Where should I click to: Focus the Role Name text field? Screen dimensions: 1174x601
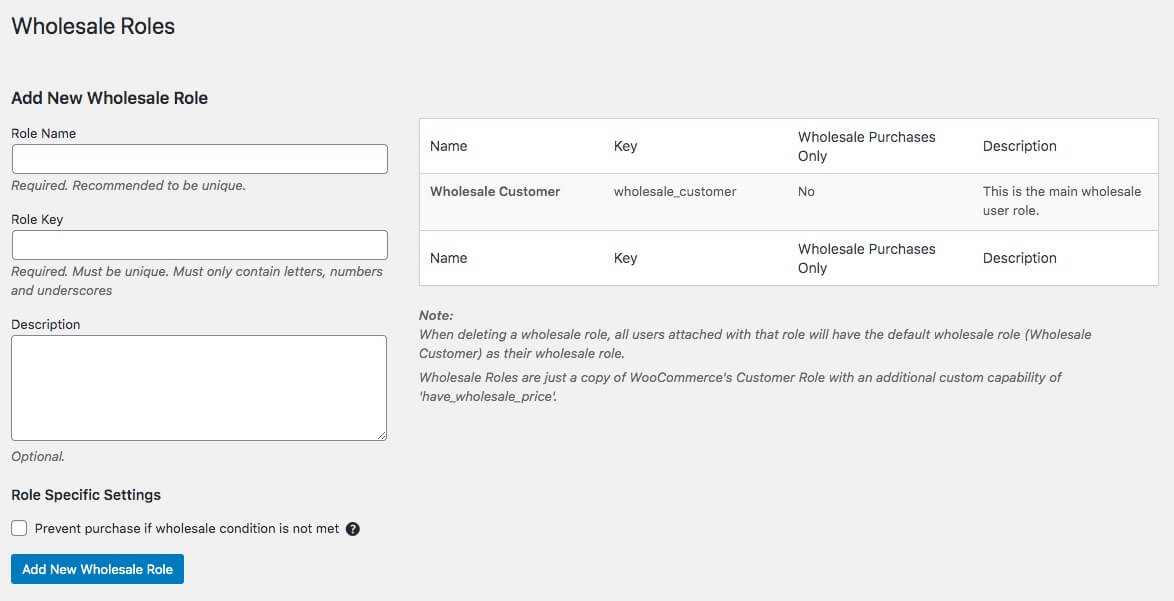[x=199, y=159]
